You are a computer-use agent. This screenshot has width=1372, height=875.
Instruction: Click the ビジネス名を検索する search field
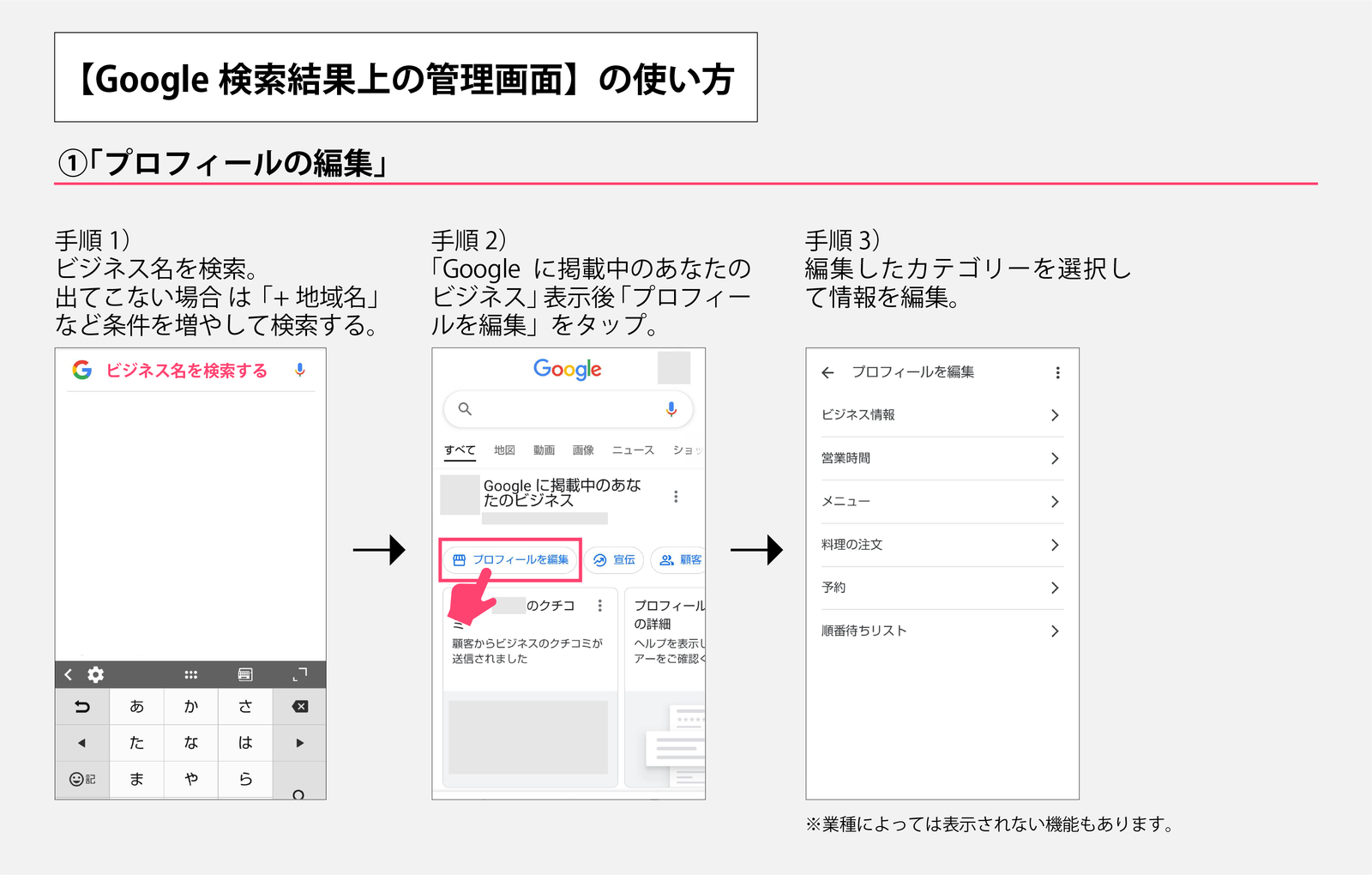coord(190,371)
